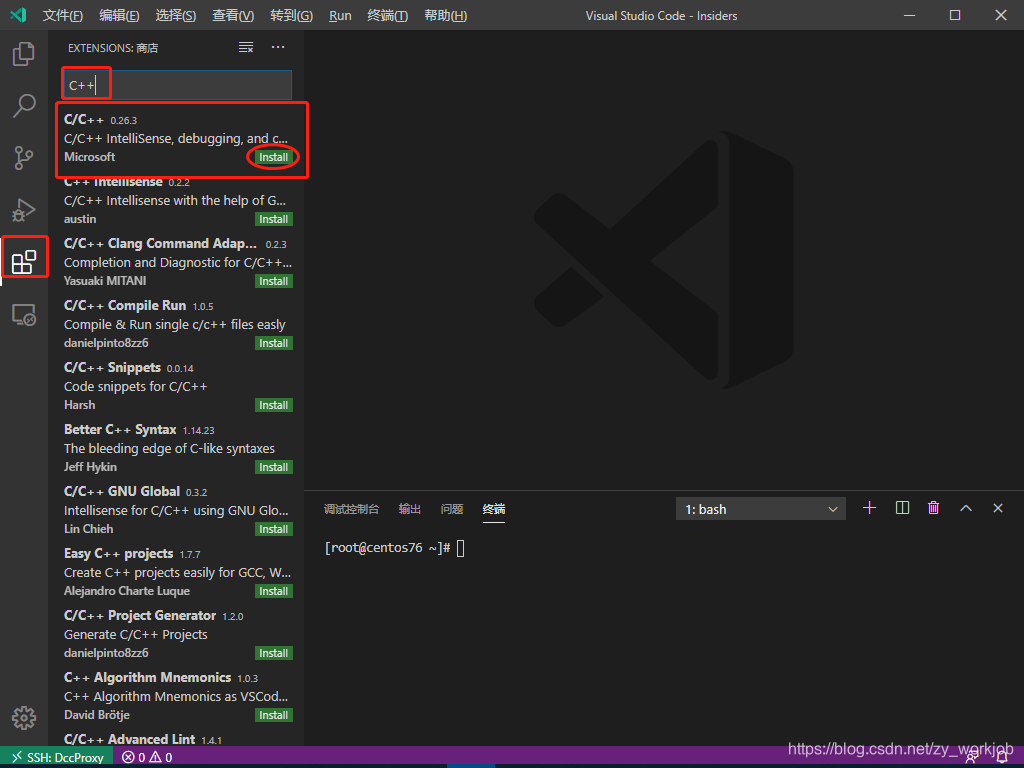Switch to the 终端 panel tab

[494, 509]
